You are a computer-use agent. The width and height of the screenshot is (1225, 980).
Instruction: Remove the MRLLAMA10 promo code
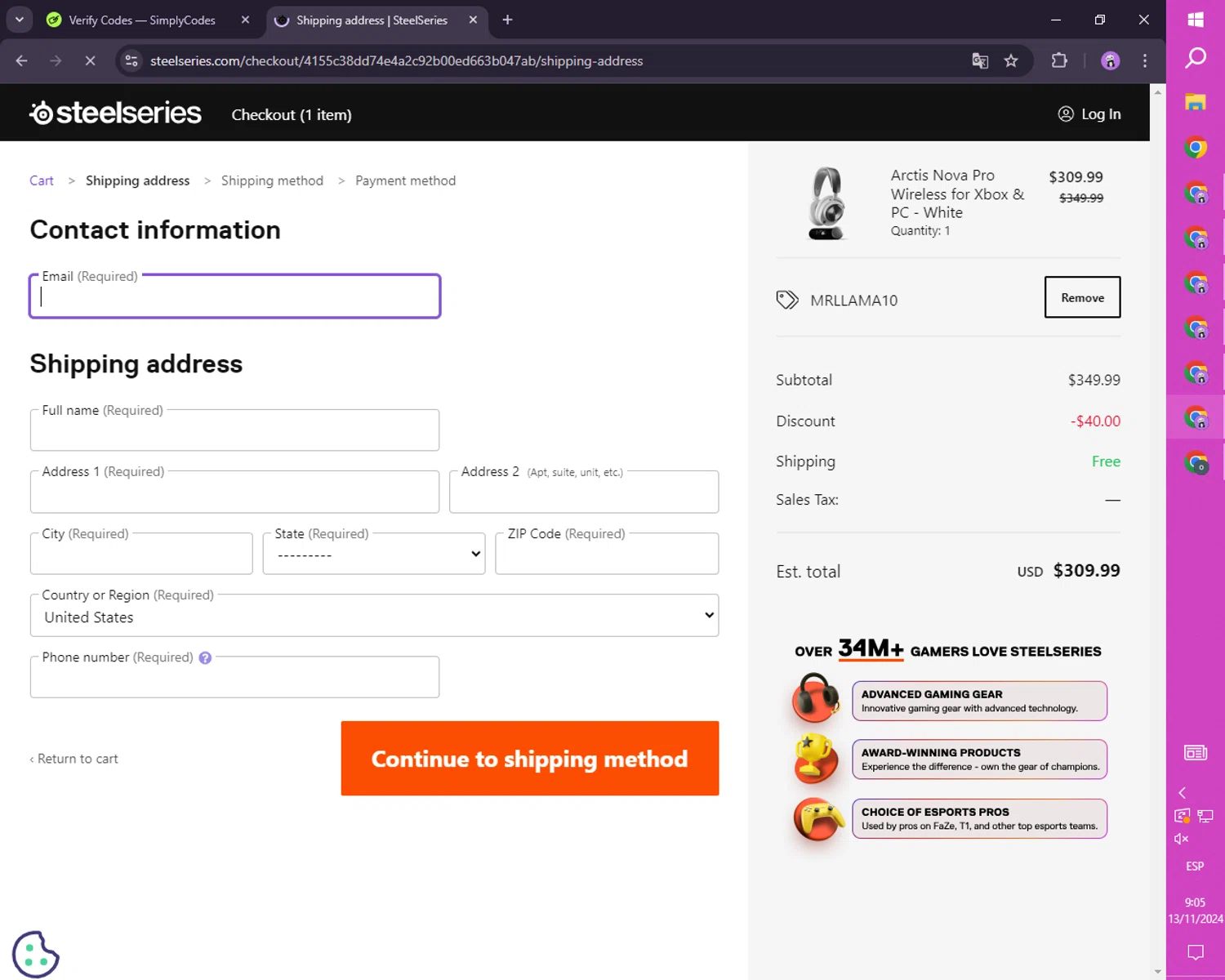click(1083, 297)
